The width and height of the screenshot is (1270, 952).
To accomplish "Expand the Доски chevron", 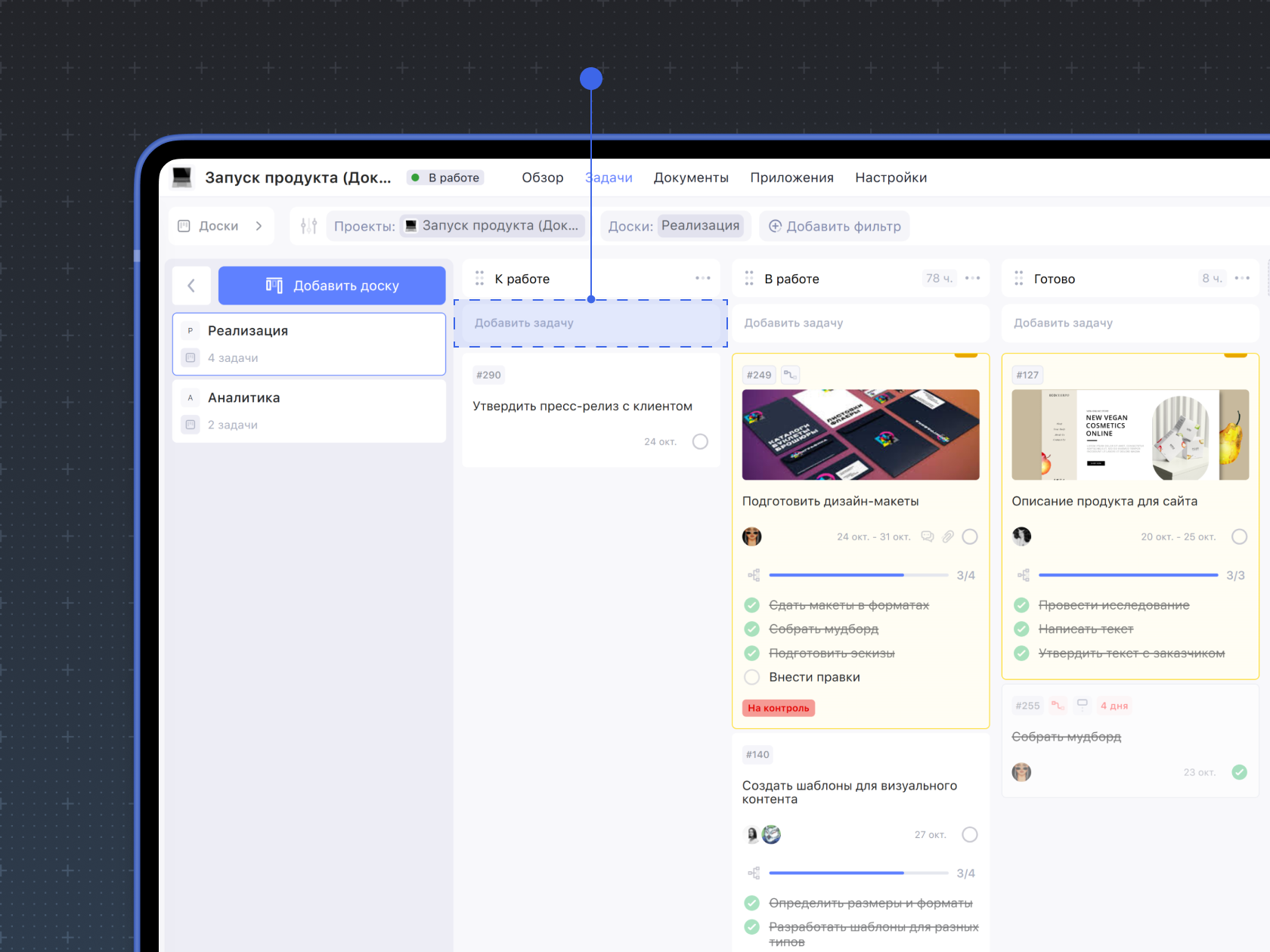I will click(x=259, y=226).
